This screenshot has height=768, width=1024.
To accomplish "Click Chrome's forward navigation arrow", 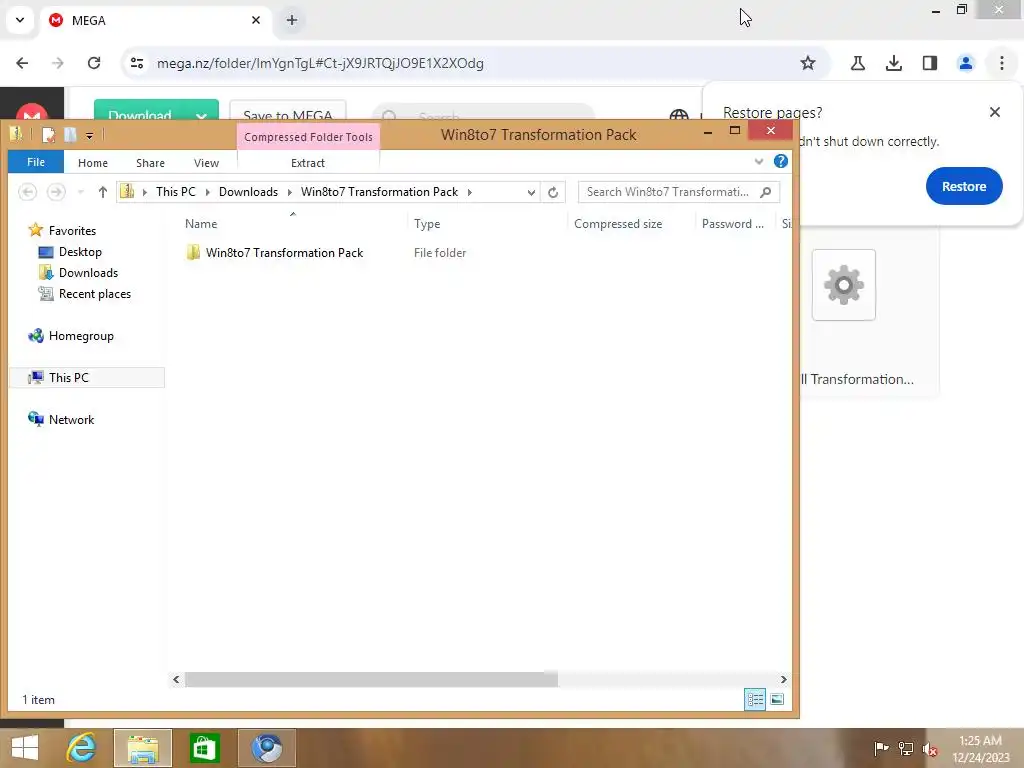I will pyautogui.click(x=57, y=63).
